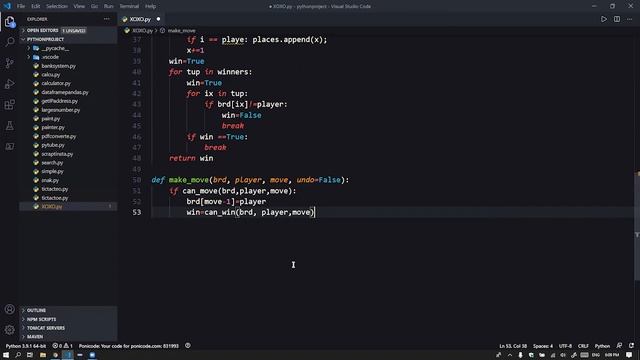The height and width of the screenshot is (360, 640).
Task: Open File Explorer from taskbar
Action: click(43, 355)
